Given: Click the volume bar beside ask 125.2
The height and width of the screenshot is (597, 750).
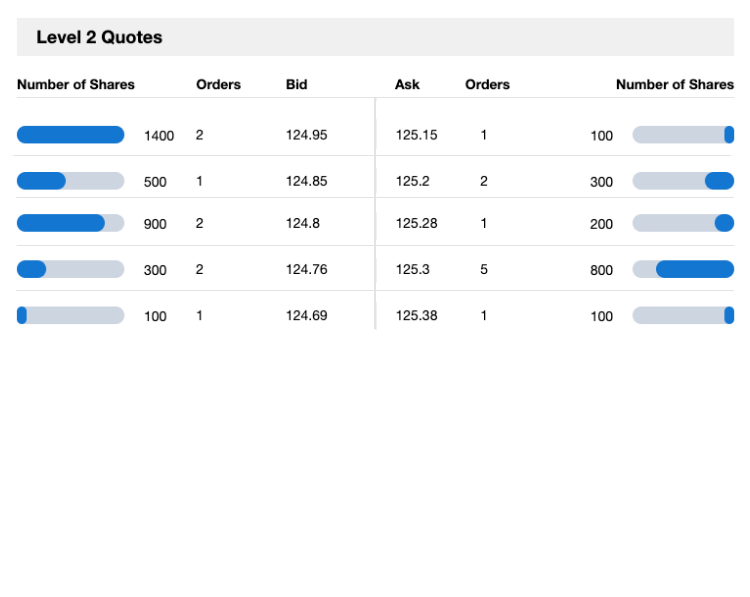Looking at the screenshot, I should point(683,181).
